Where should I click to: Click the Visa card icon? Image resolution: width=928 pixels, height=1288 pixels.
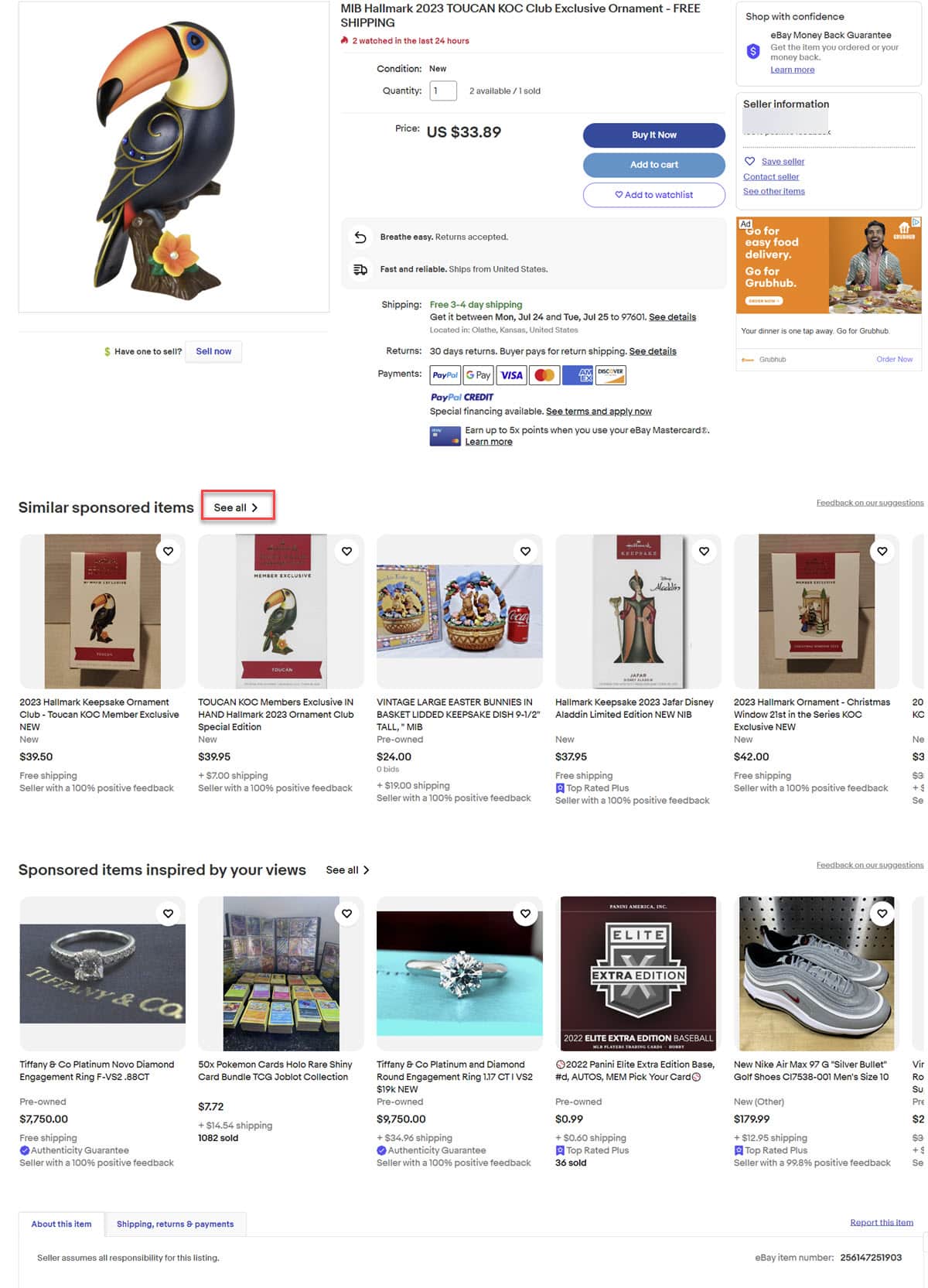512,375
